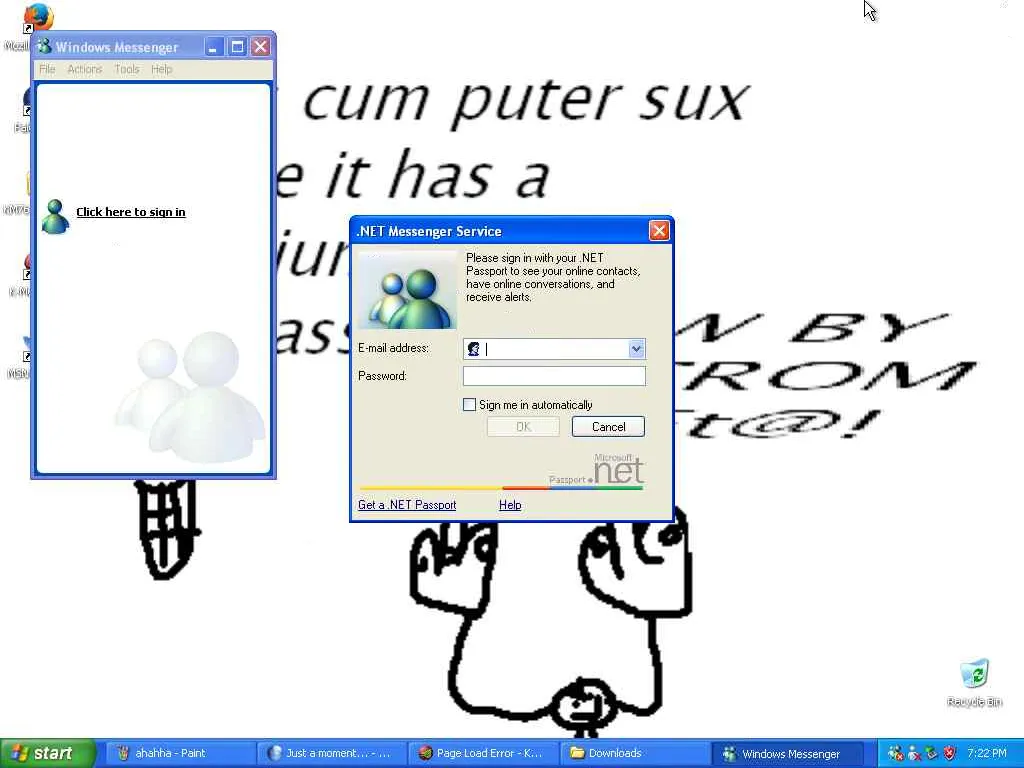Click the Windows Messenger tray icon with red X
This screenshot has height=768, width=1024.
point(895,753)
